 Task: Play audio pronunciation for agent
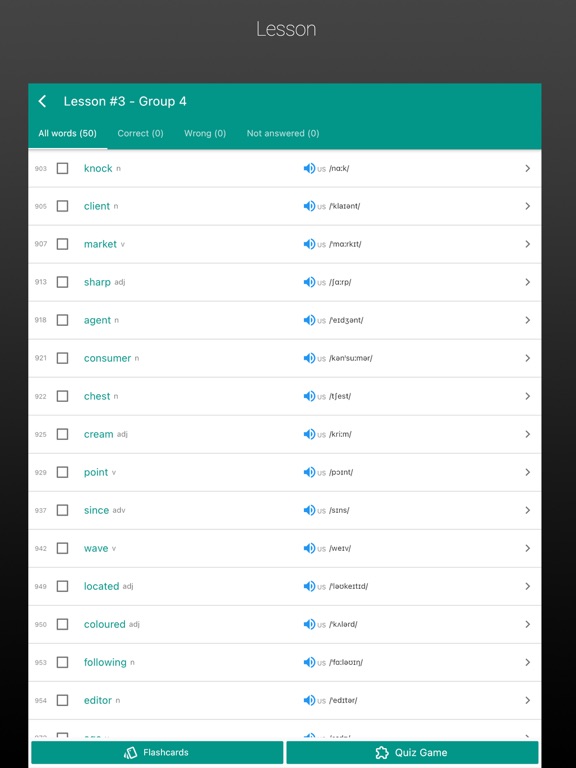click(309, 320)
